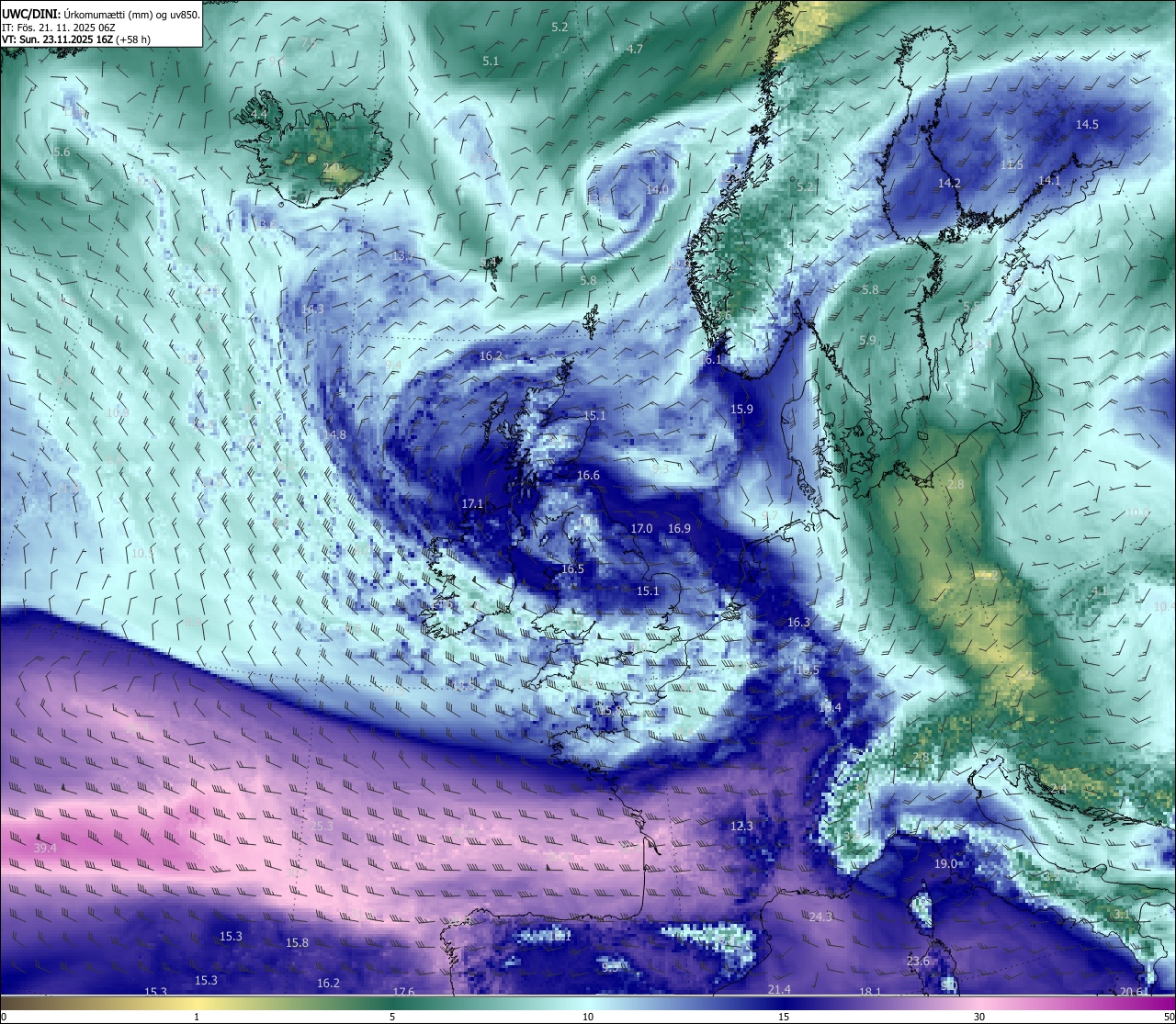Screen dimensions: 1176x1024
Task: Click the 39.4 value over the Atlantic
Action: coord(45,848)
